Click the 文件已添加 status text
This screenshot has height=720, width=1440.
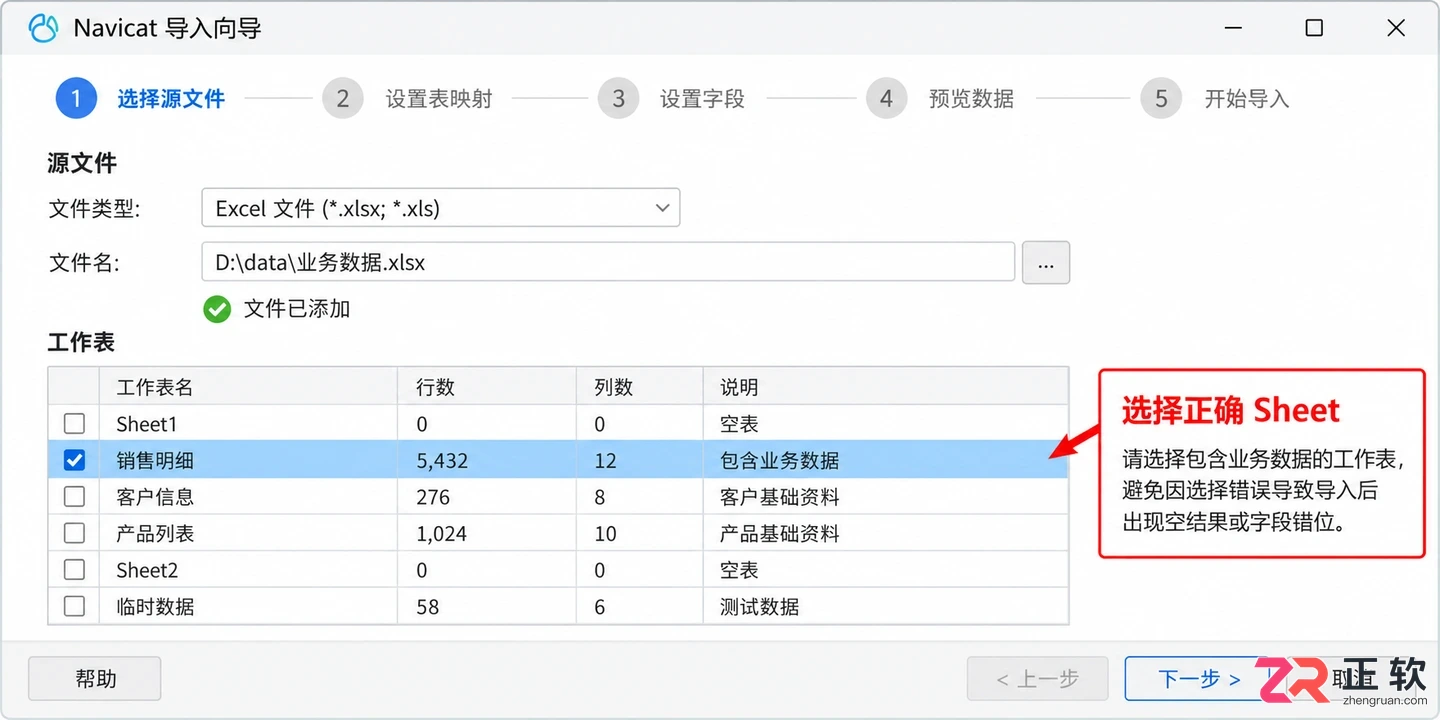point(297,309)
